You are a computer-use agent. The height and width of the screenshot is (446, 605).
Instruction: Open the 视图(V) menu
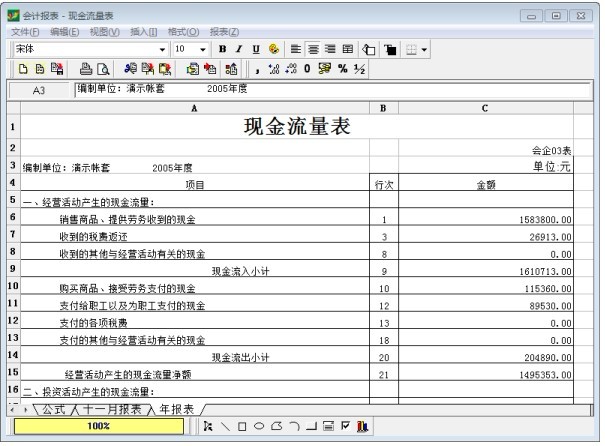[x=105, y=32]
